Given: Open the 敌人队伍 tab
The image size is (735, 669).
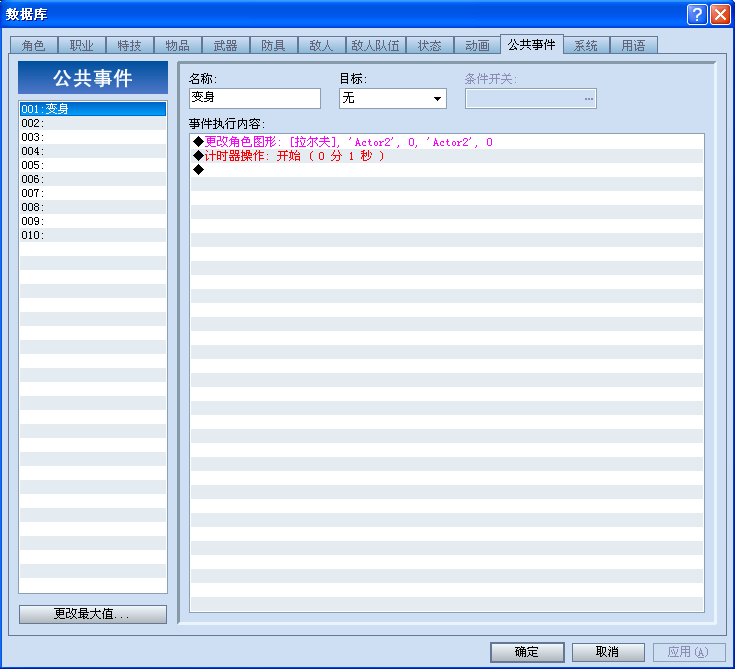Looking at the screenshot, I should point(375,45).
